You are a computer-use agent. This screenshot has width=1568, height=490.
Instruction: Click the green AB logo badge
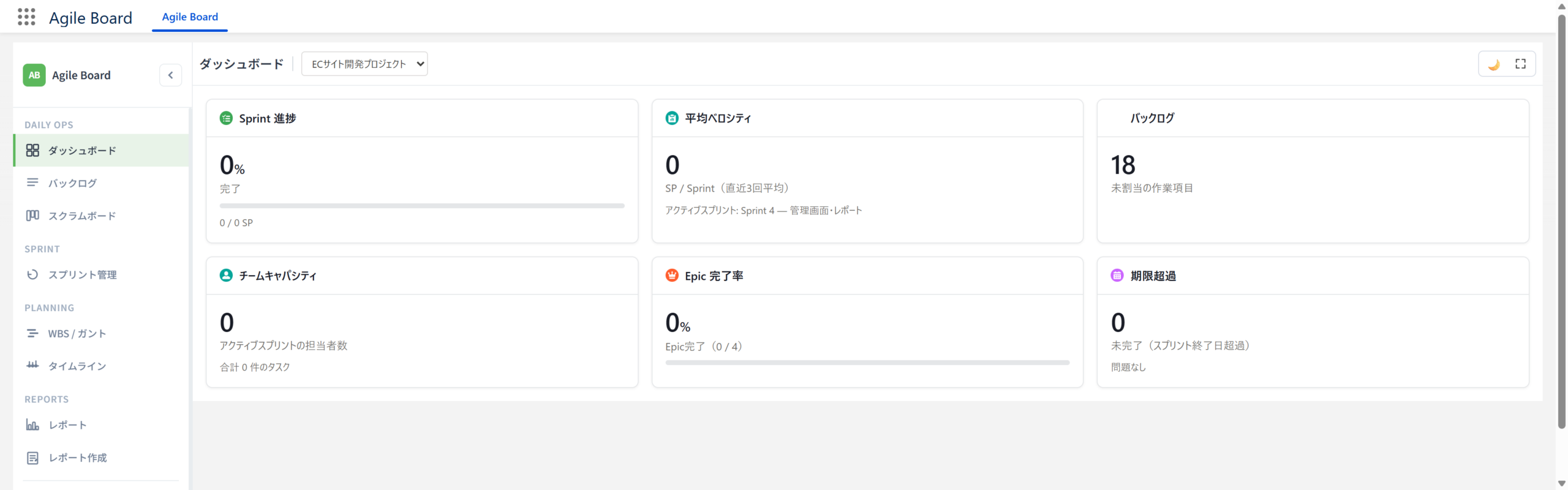point(34,75)
